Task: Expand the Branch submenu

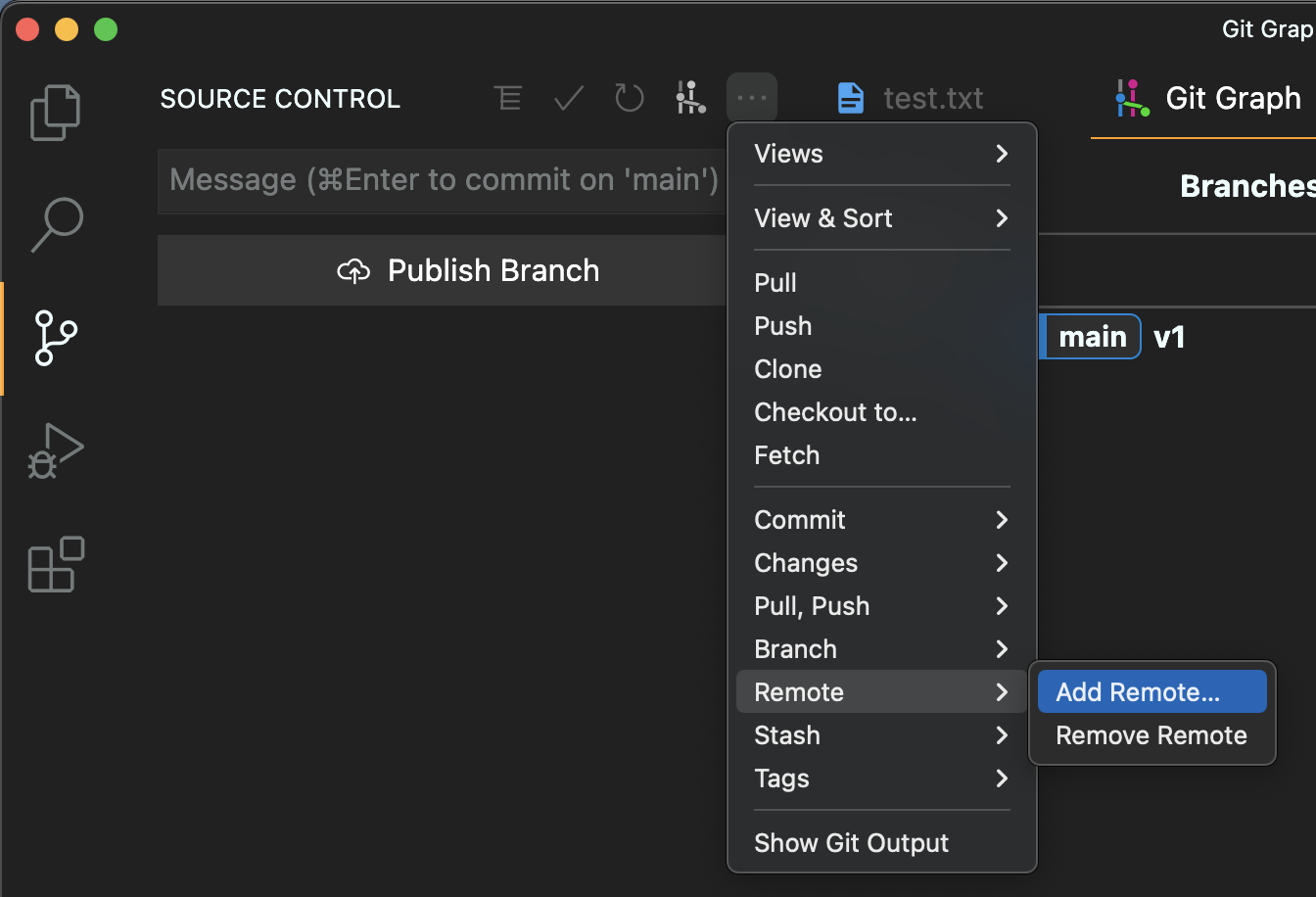Action: click(881, 649)
